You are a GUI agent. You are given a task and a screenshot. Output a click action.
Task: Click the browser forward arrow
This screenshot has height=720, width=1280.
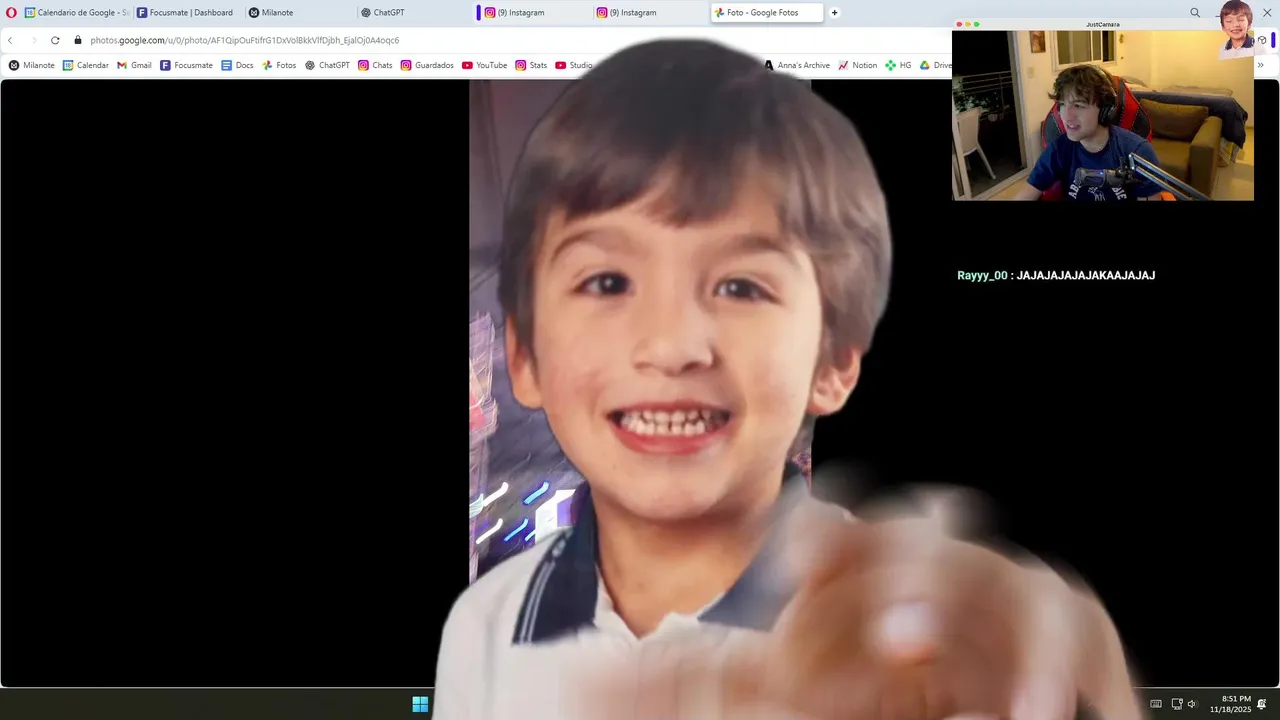pyautogui.click(x=33, y=40)
